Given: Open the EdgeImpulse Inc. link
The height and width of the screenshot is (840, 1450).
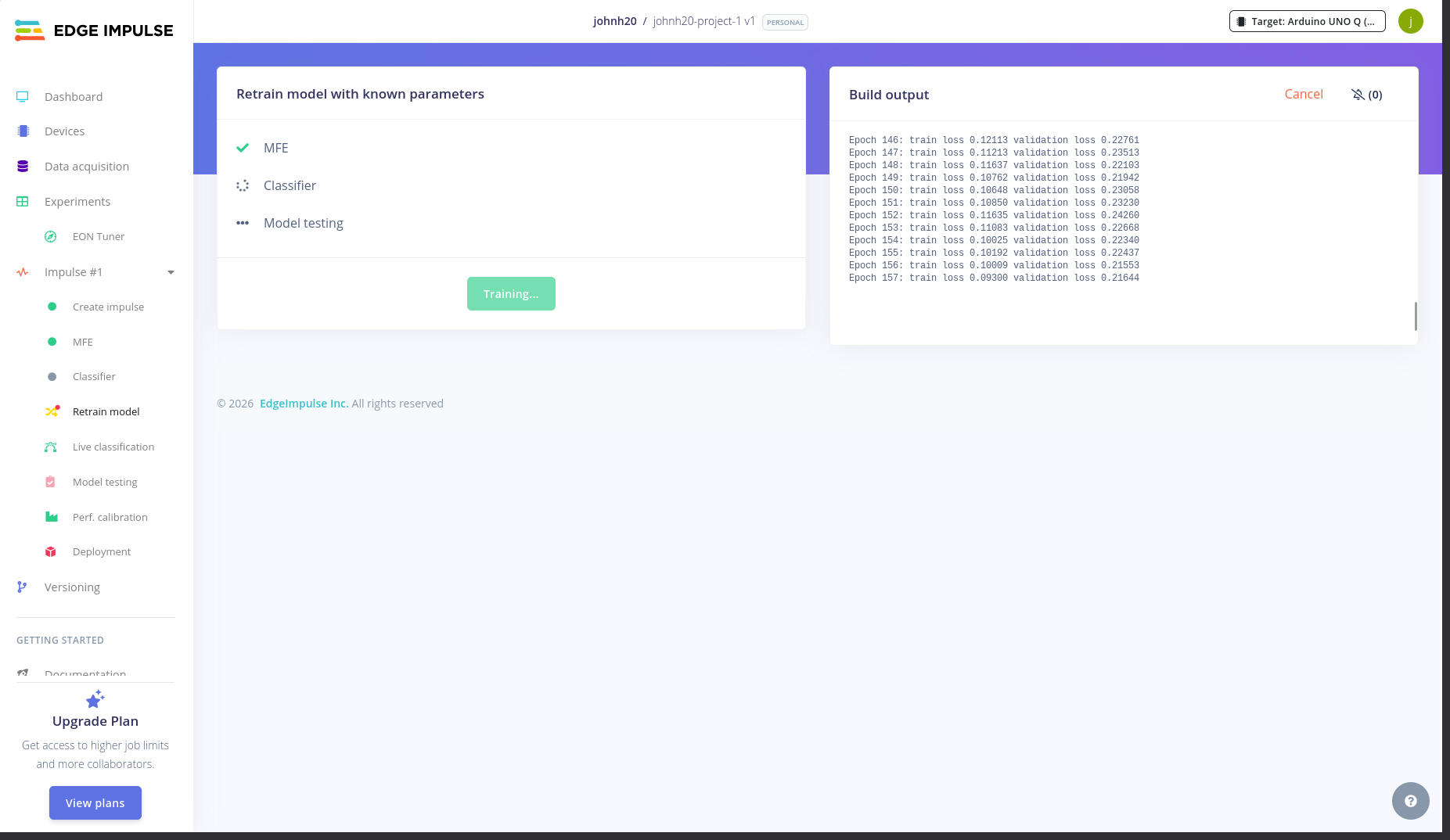Looking at the screenshot, I should pos(304,404).
